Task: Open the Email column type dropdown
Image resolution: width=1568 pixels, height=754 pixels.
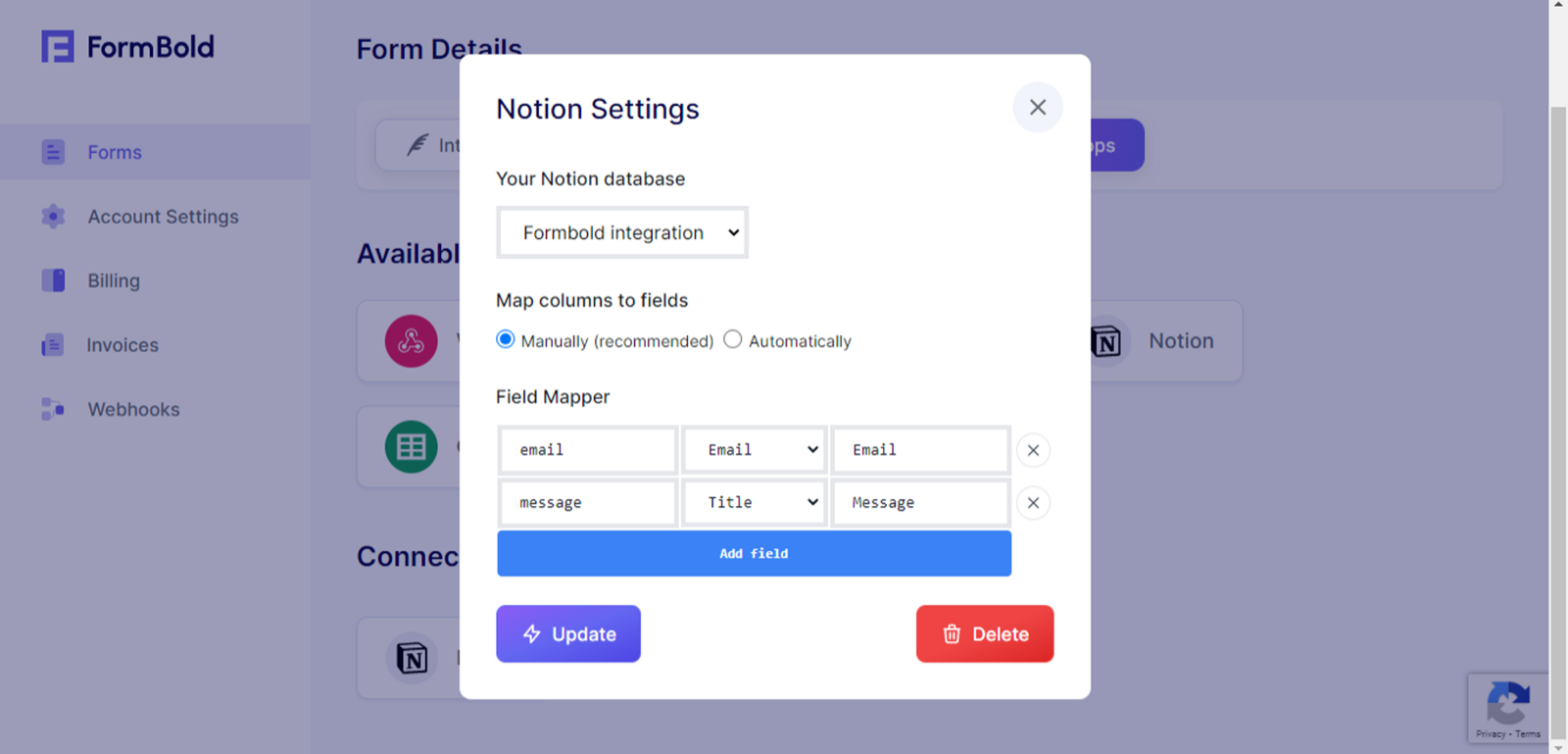Action: [x=755, y=450]
